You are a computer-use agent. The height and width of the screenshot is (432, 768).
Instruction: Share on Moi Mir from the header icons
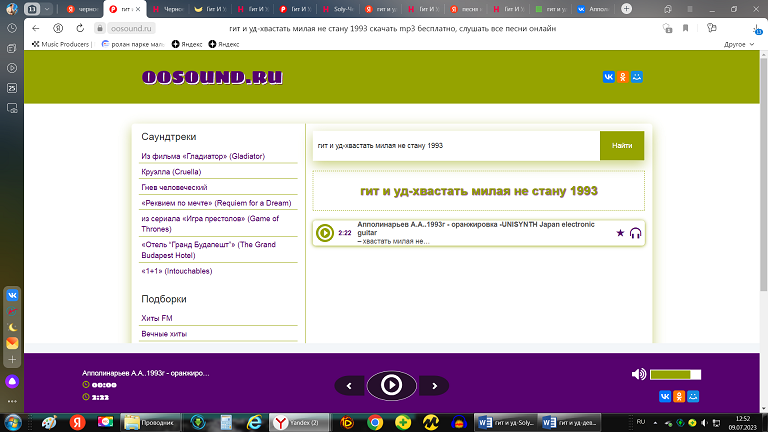637,77
